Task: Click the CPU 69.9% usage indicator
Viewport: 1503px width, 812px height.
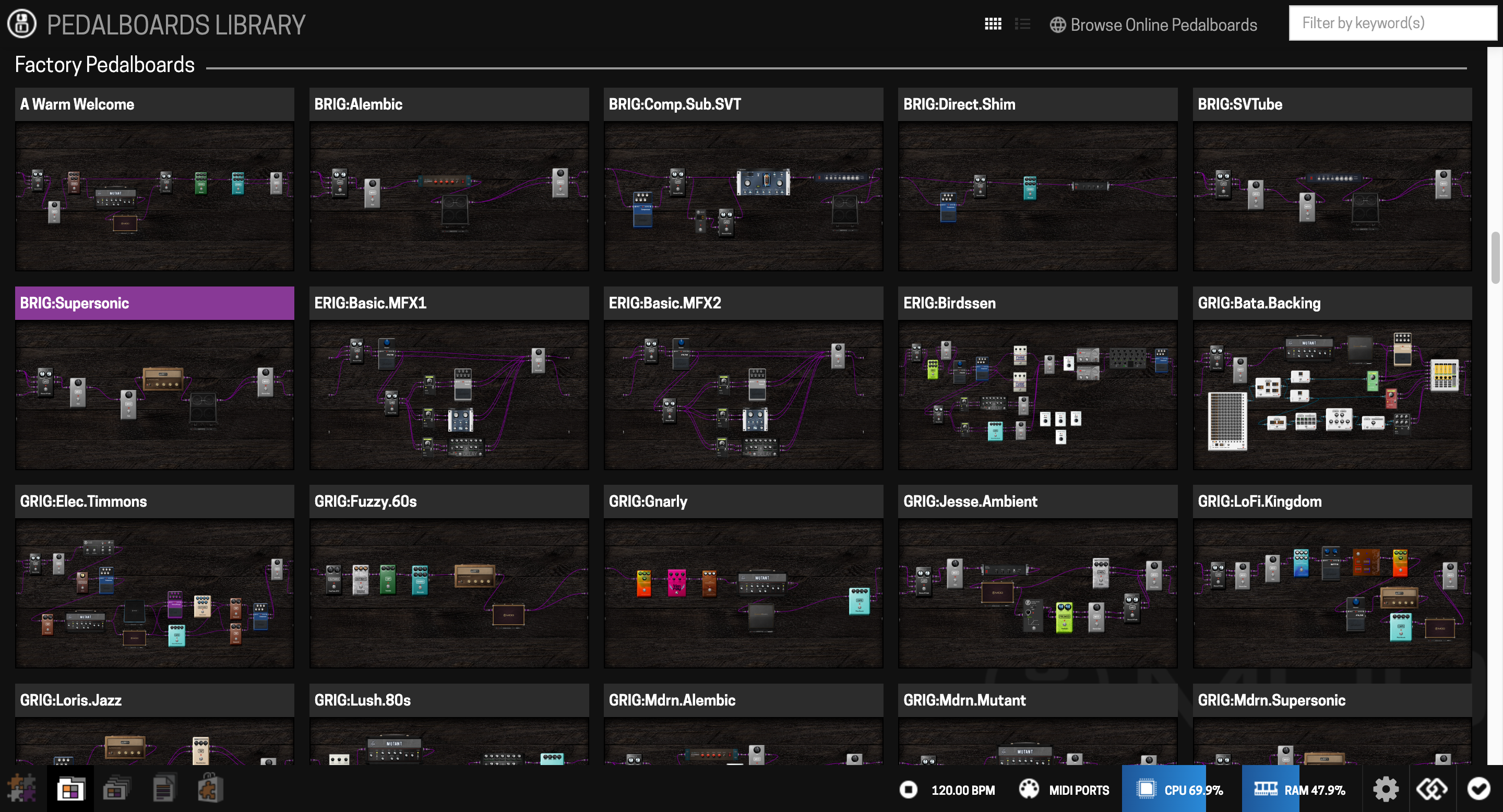Action: pos(1180,790)
